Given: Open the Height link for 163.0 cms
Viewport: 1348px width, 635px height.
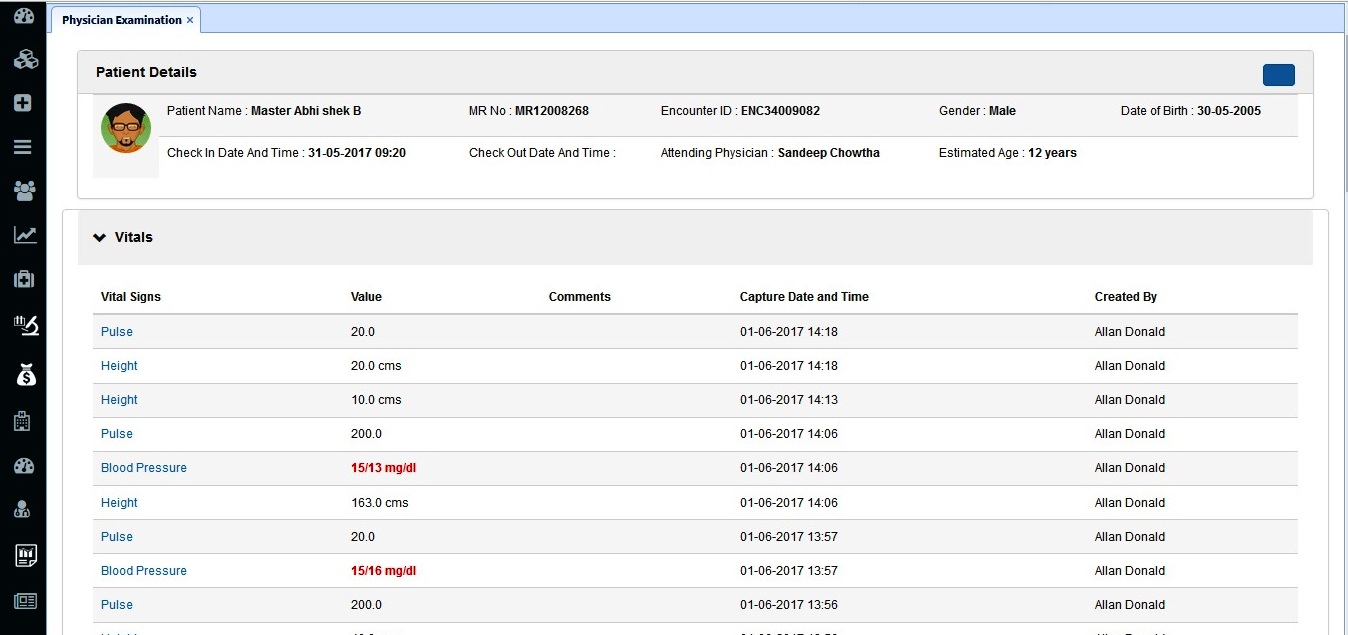Looking at the screenshot, I should point(119,503).
